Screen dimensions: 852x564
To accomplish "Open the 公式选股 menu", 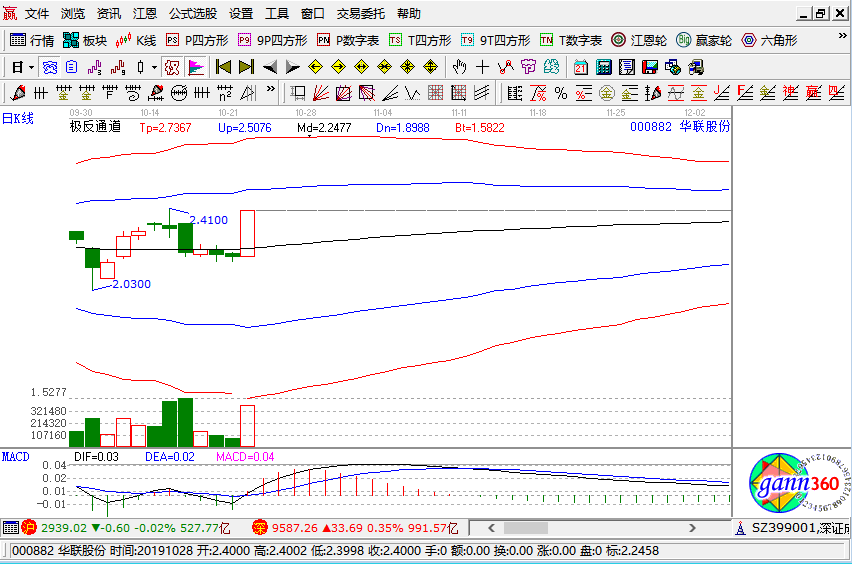I will (x=192, y=14).
